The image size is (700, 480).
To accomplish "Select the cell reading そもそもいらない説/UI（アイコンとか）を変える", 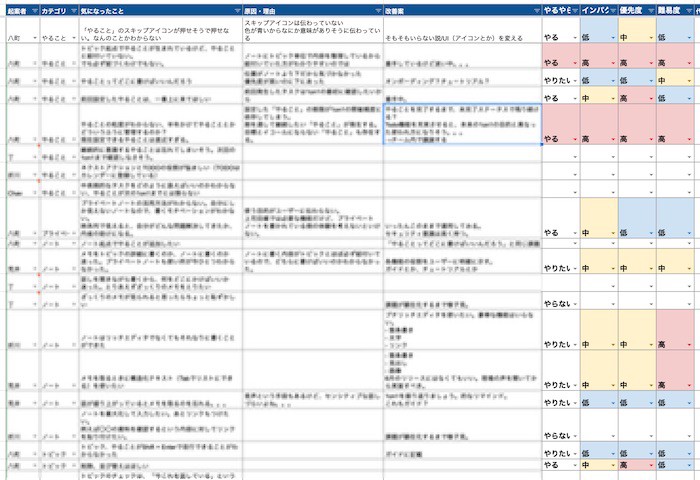I will tap(462, 30).
